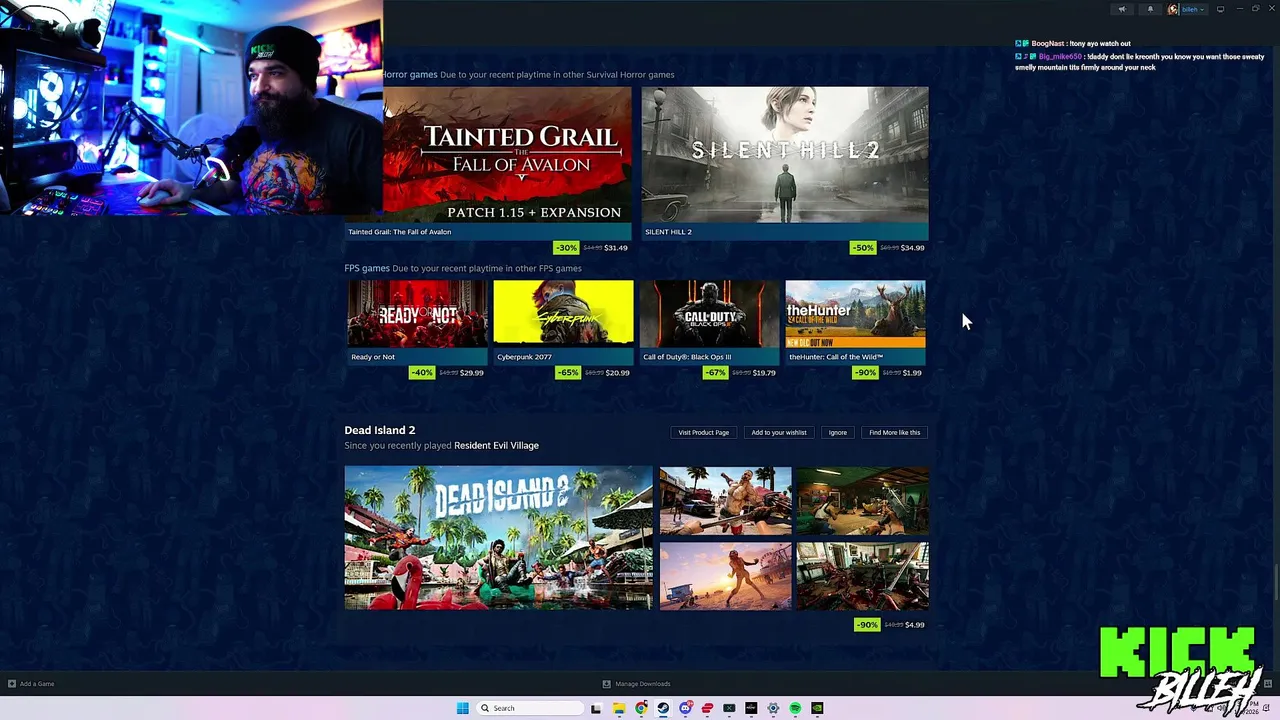This screenshot has height=720, width=1280.
Task: Open the Windows Start menu
Action: pyautogui.click(x=462, y=708)
